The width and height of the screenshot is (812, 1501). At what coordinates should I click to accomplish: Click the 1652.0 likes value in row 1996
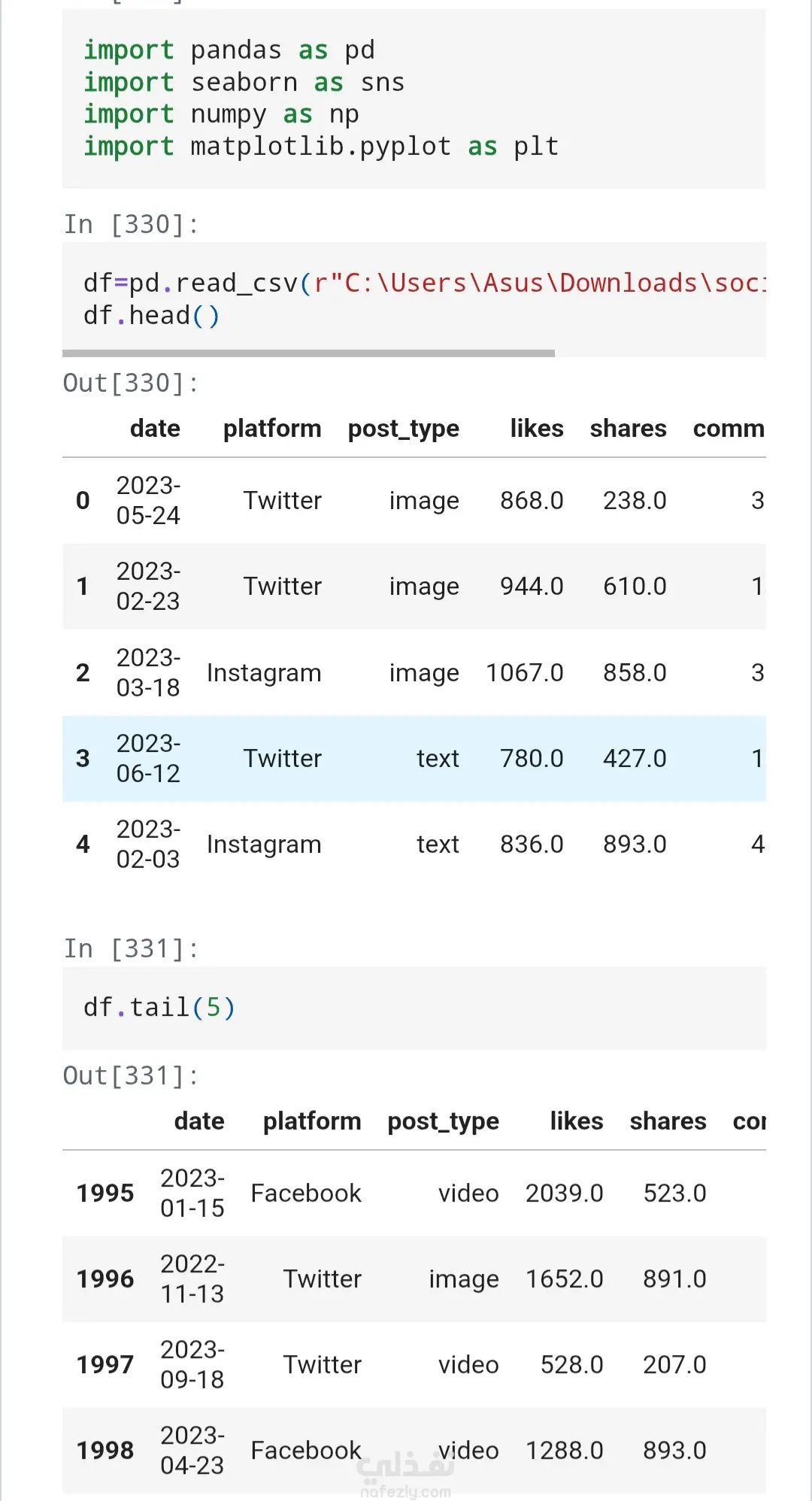[565, 1279]
